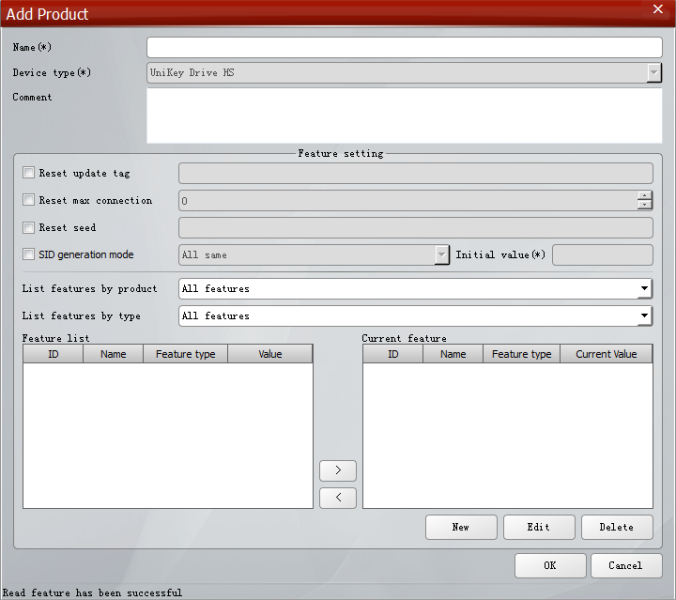
Task: Decrease the Reset max connection value
Action: pyautogui.click(x=645, y=205)
